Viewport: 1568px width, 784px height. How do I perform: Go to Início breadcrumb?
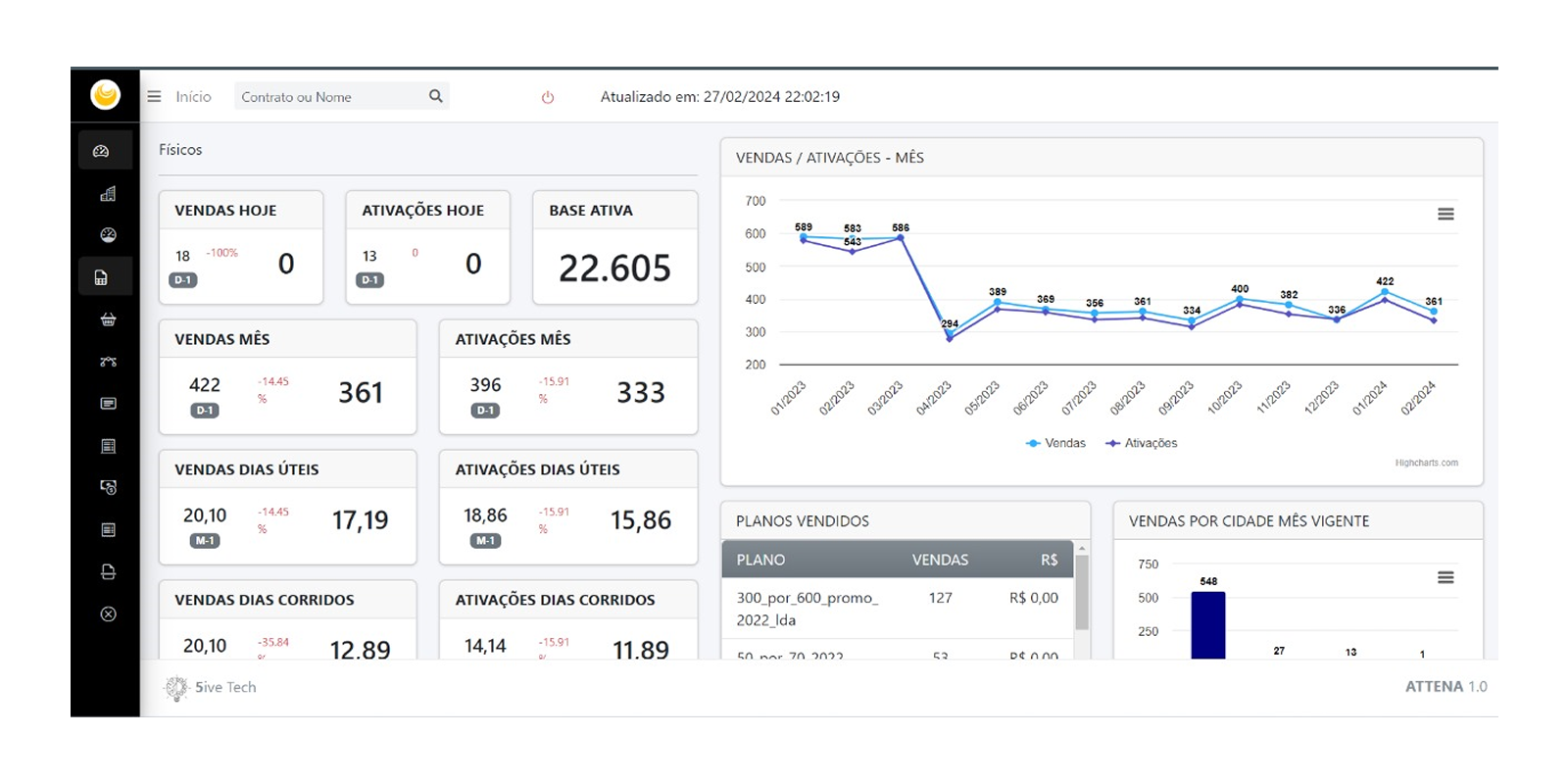[x=193, y=96]
